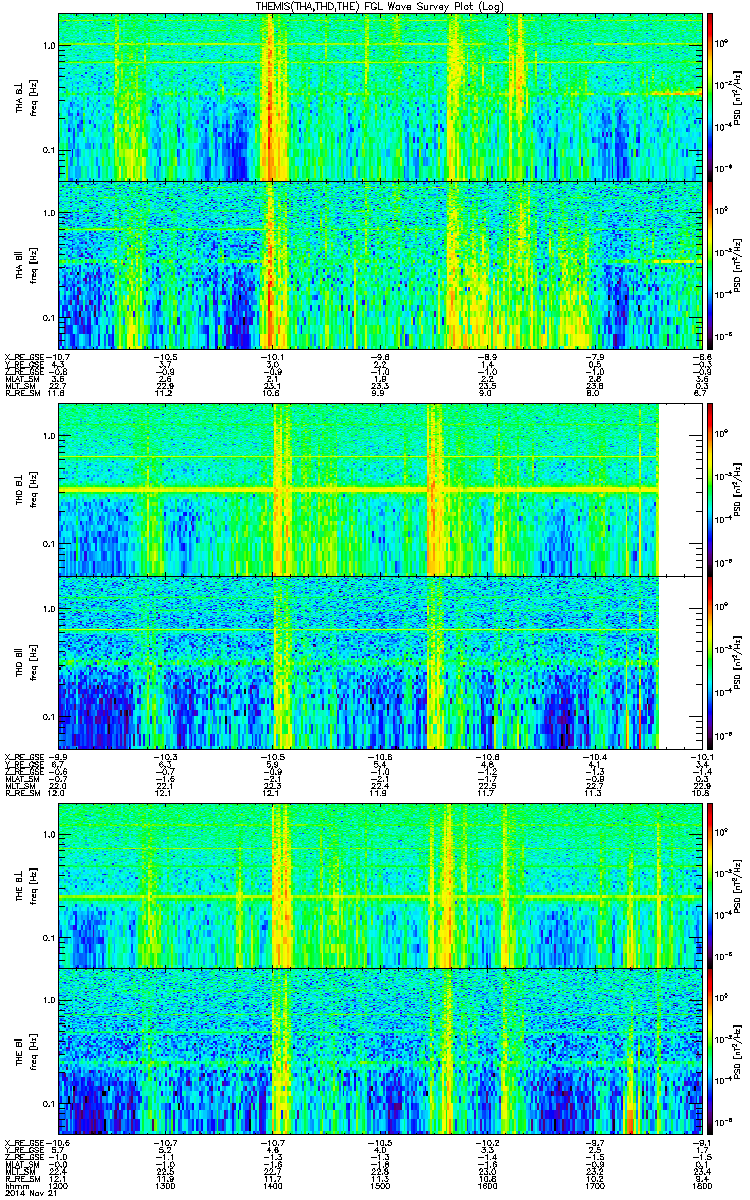
Task: Click the 'X_RE_GSE' row label under the THD panels
Action: pos(26,756)
